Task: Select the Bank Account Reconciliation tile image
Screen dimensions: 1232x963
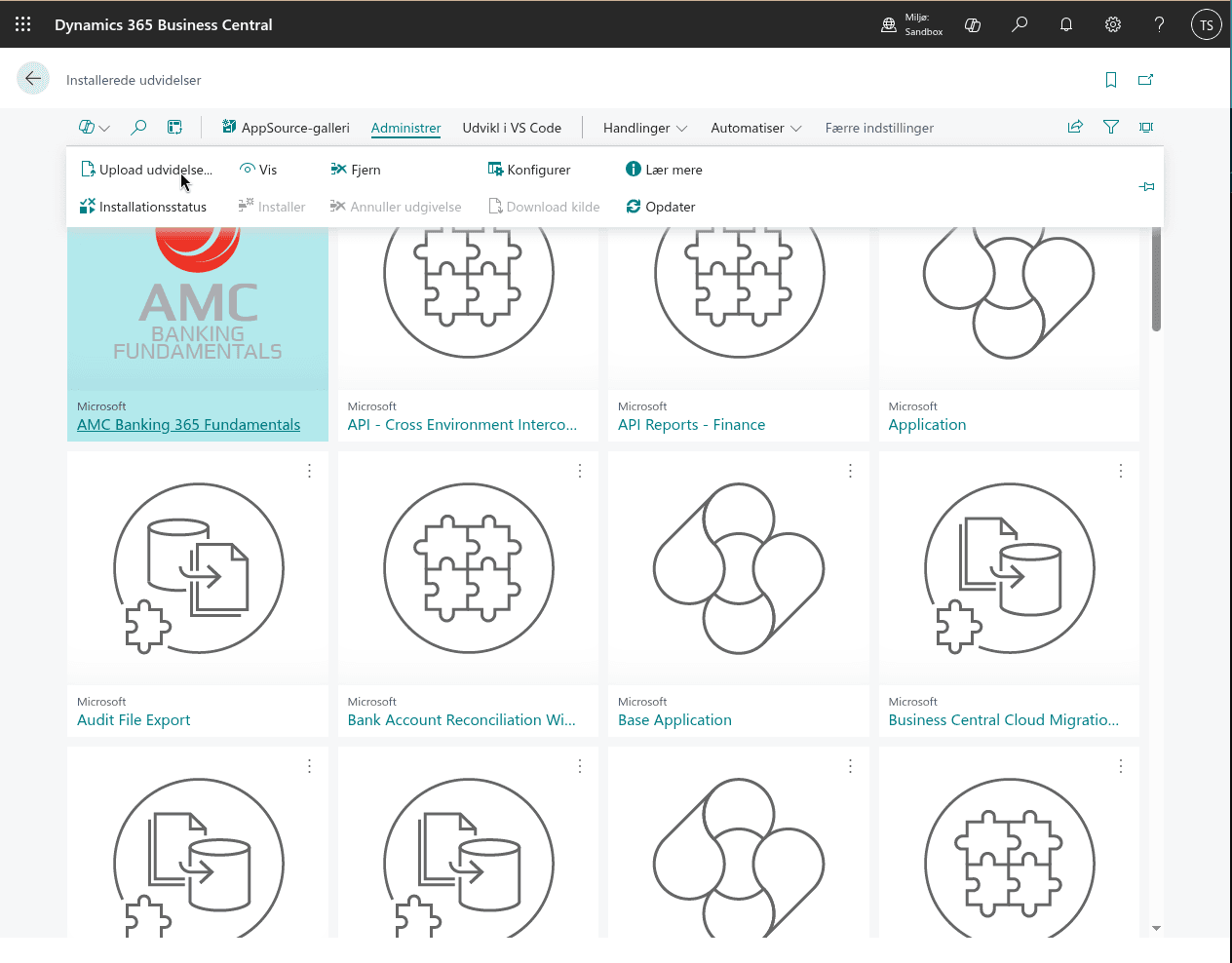Action: tap(469, 568)
